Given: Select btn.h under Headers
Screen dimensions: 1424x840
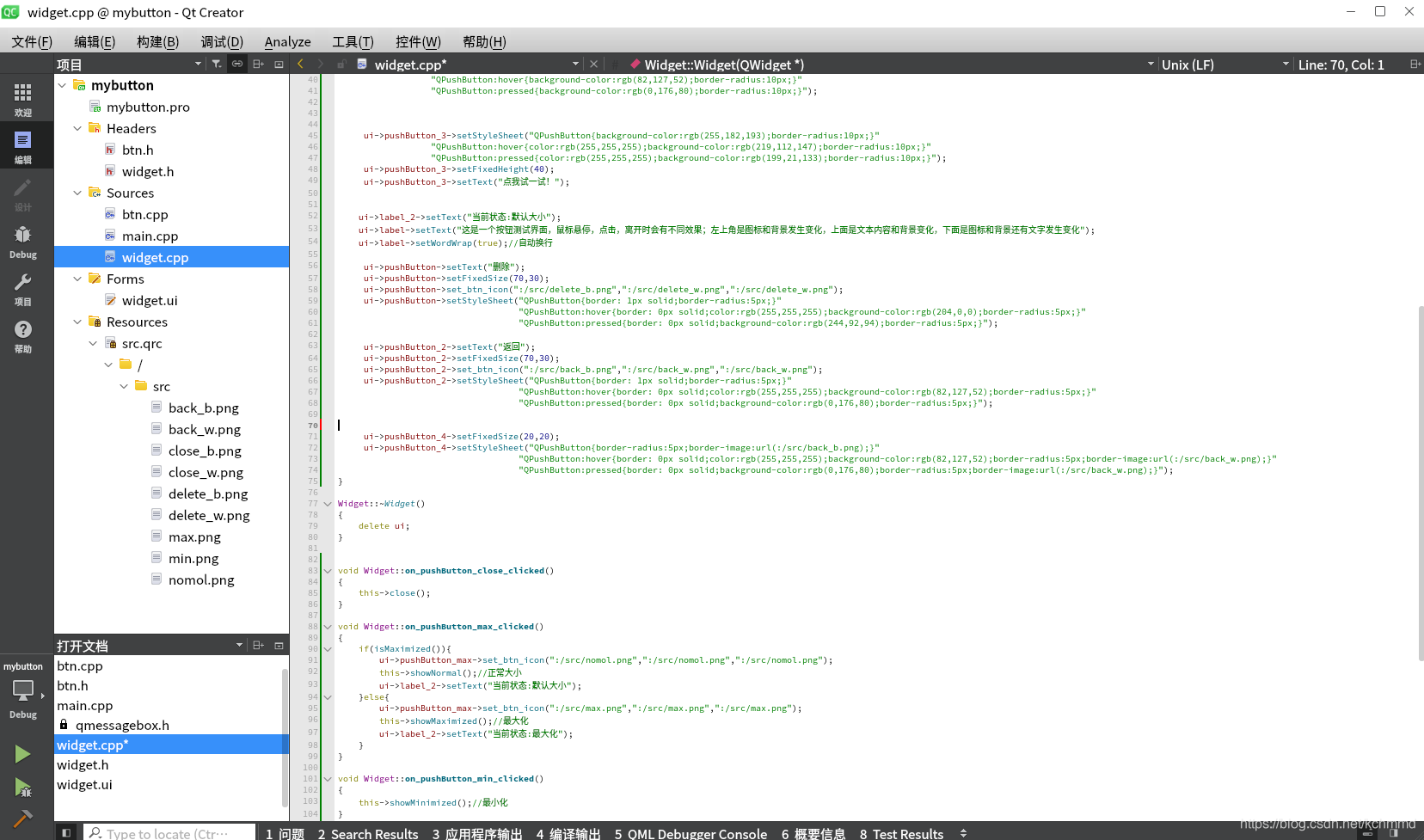Looking at the screenshot, I should pos(138,150).
